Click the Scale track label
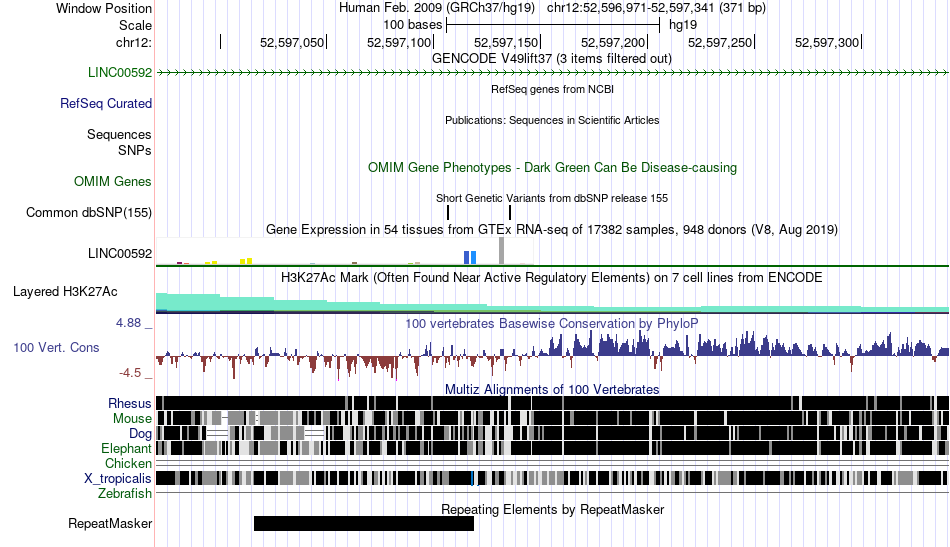This screenshot has width=950, height=547. 135,25
